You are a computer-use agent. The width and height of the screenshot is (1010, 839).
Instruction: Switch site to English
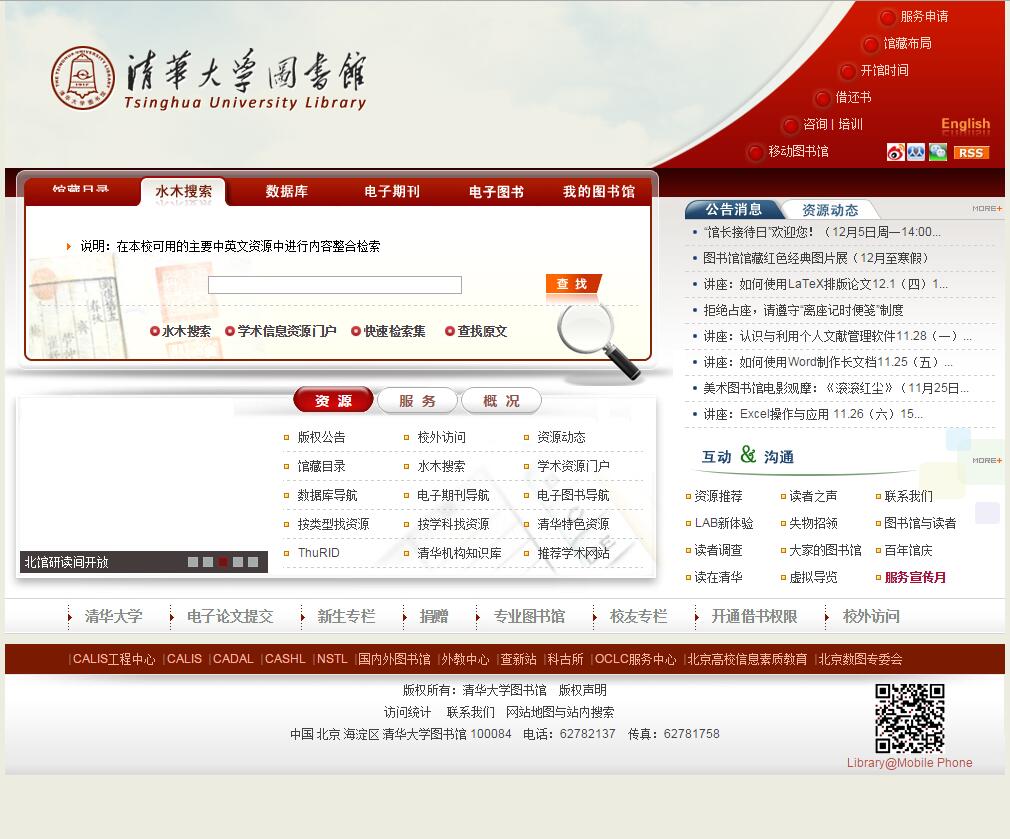tap(965, 124)
